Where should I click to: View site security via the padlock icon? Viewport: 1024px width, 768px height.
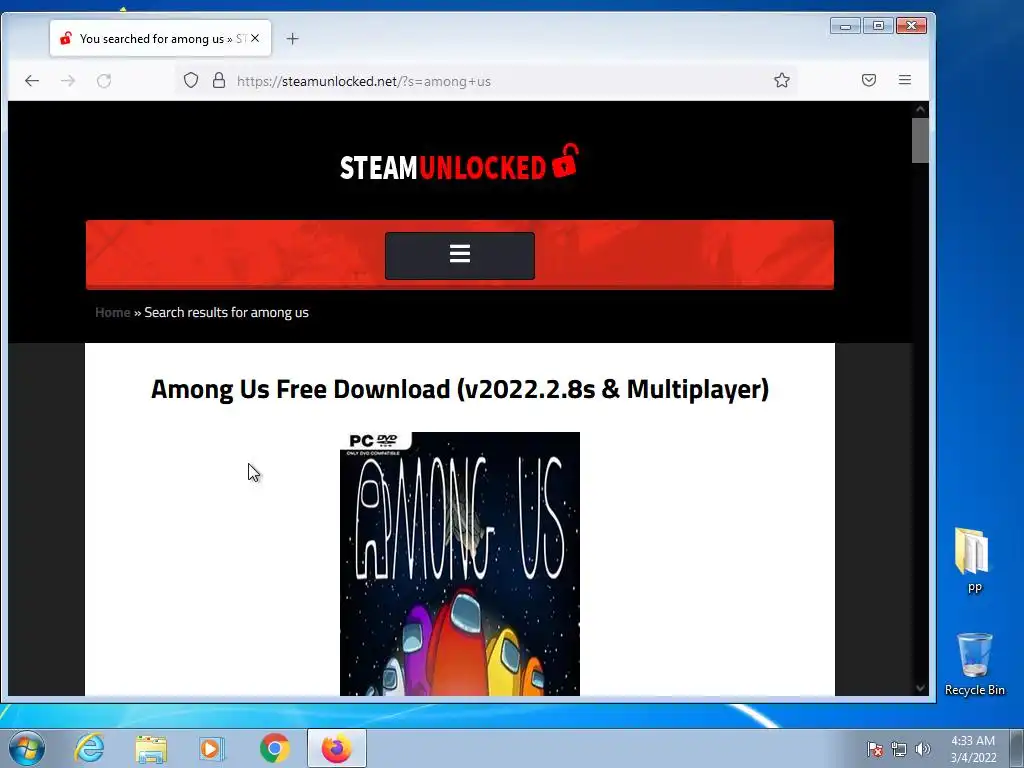click(219, 80)
